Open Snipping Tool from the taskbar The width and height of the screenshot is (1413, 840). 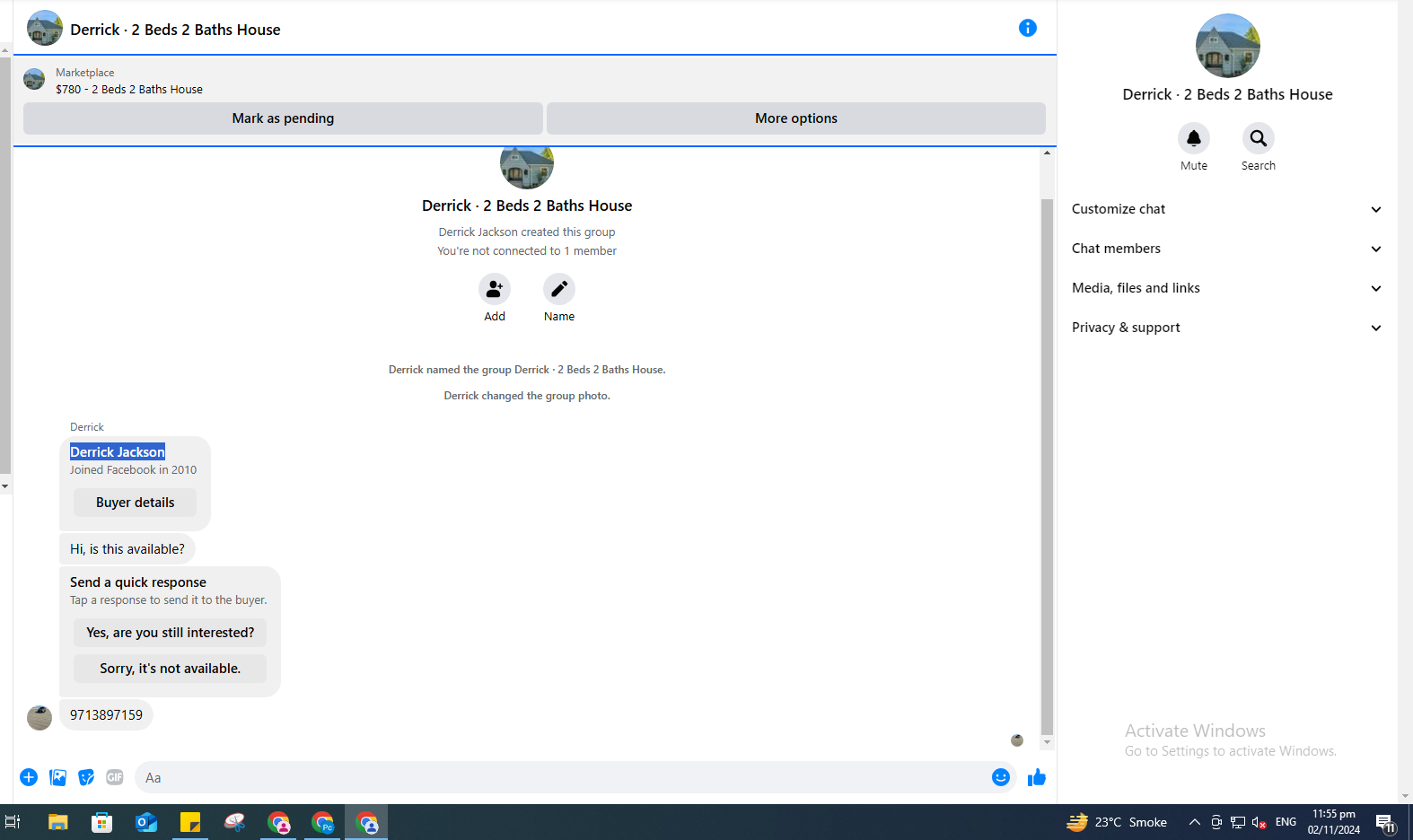(234, 822)
